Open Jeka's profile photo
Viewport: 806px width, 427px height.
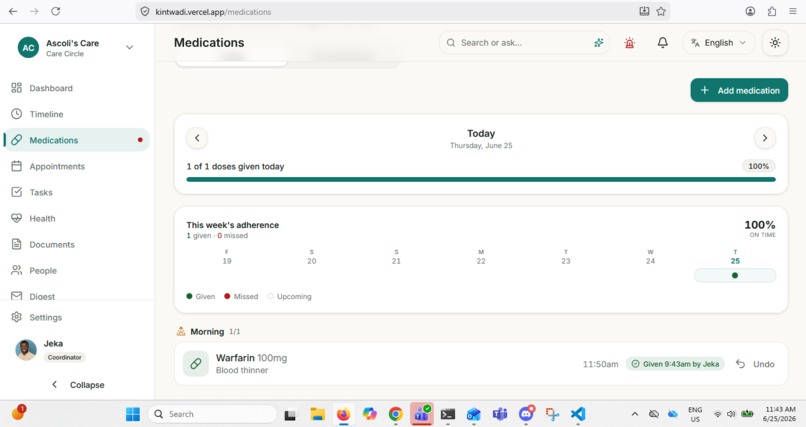tap(26, 349)
